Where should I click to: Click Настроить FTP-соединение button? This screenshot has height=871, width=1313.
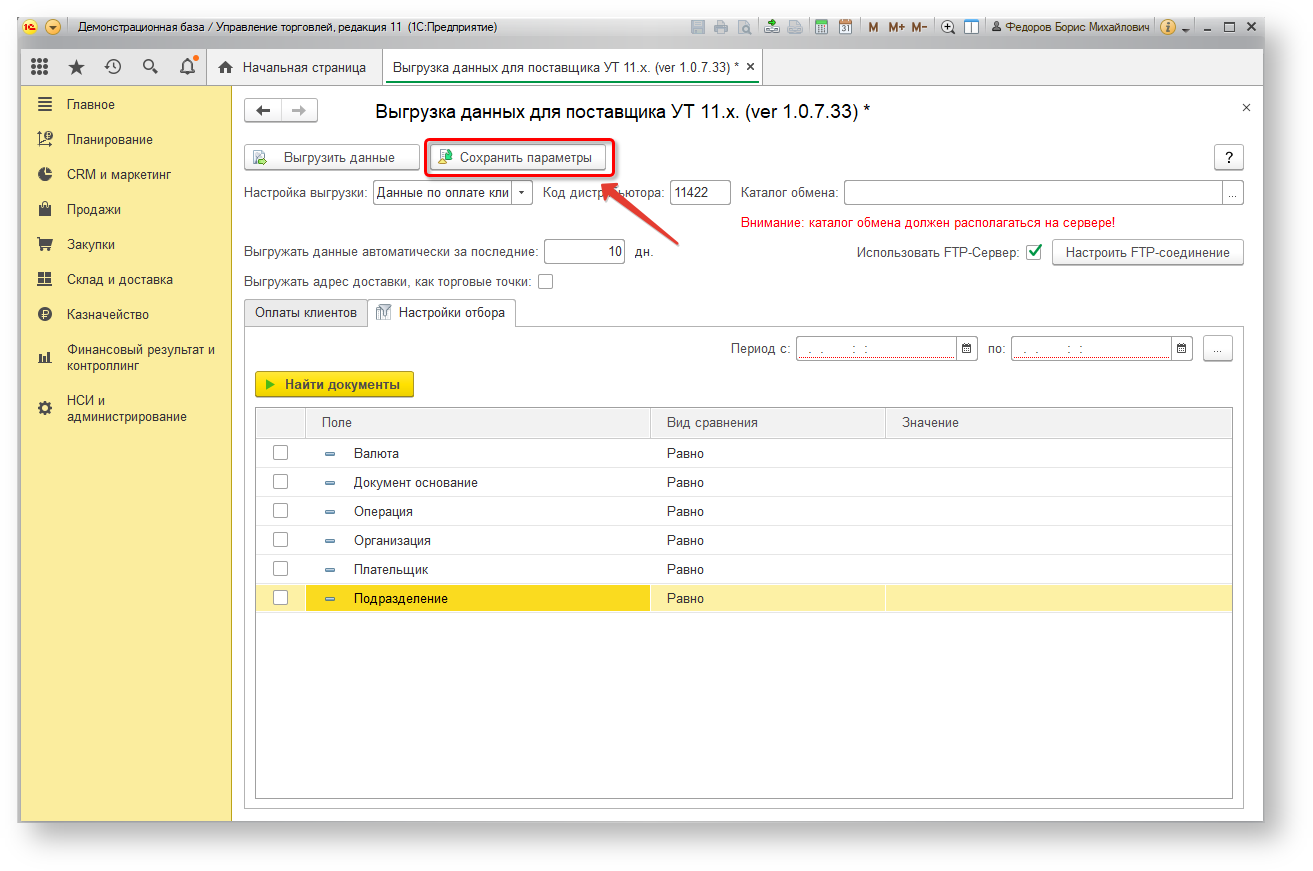click(1148, 252)
